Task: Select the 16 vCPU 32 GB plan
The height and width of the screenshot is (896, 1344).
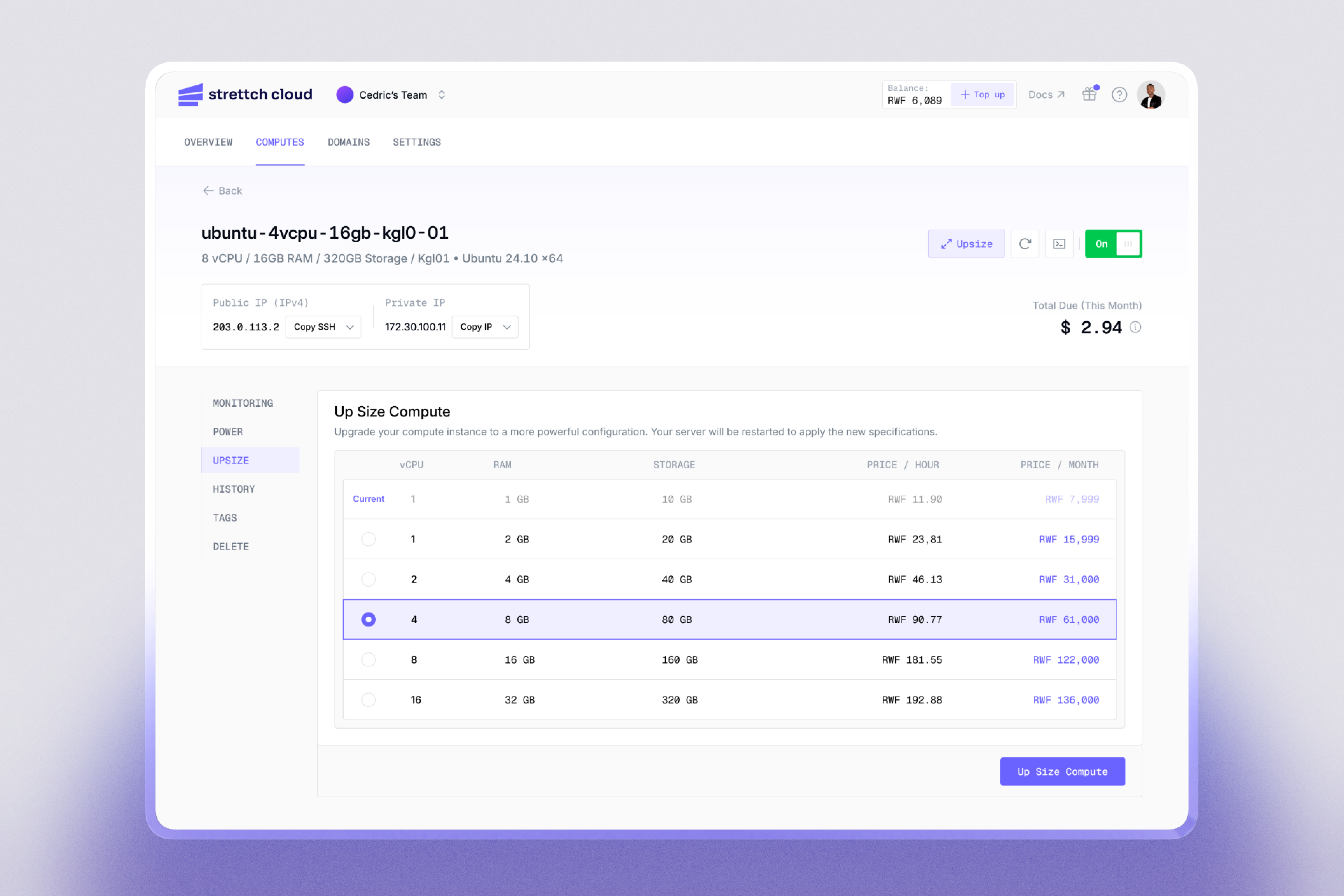Action: 369,699
